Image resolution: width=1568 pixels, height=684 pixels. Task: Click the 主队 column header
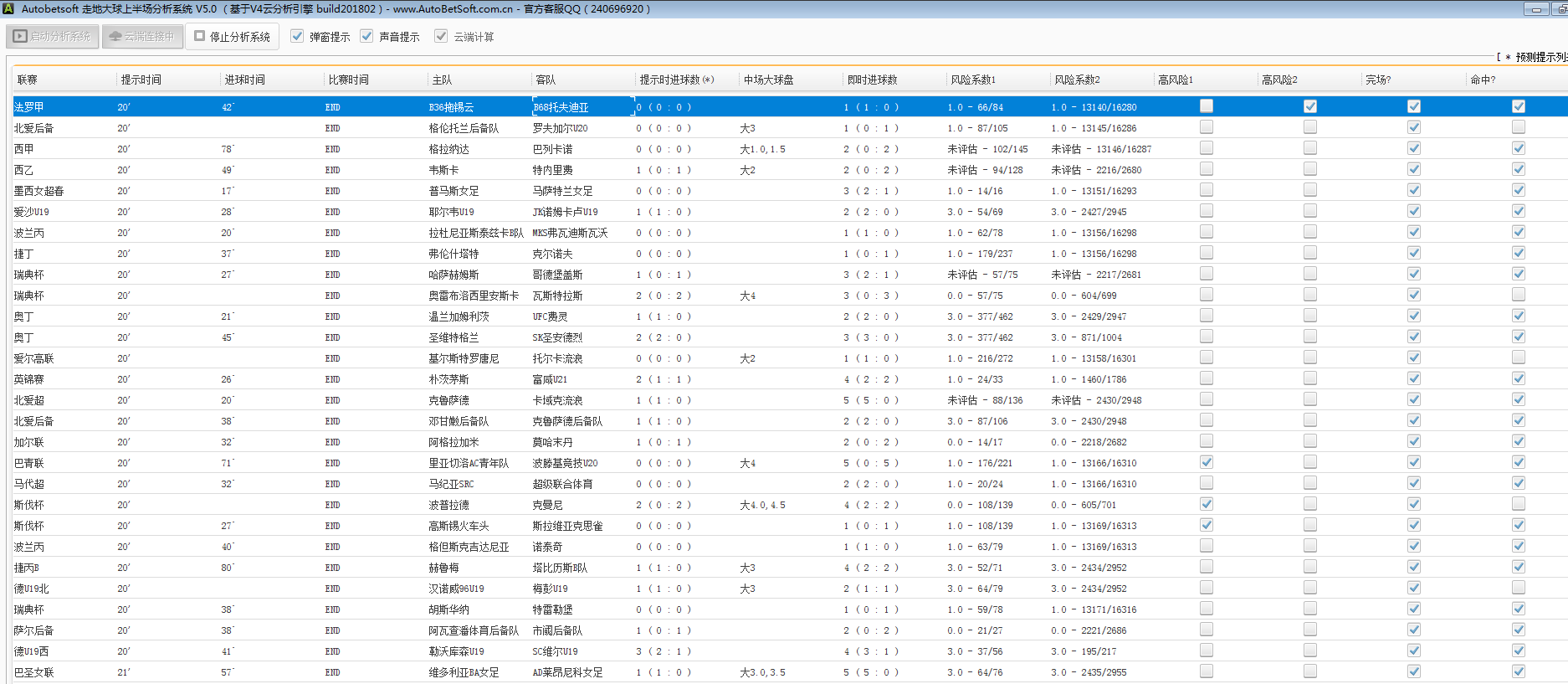pos(442,80)
